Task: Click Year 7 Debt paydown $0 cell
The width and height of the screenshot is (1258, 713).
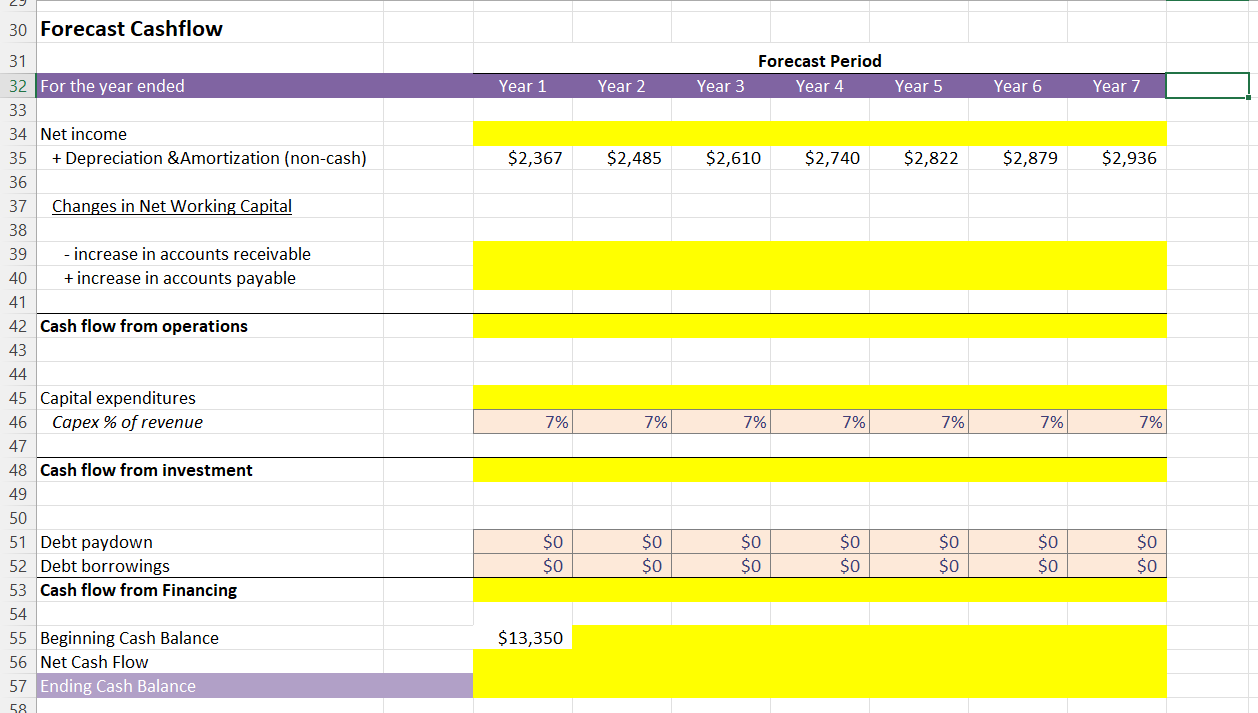Action: pos(1116,542)
